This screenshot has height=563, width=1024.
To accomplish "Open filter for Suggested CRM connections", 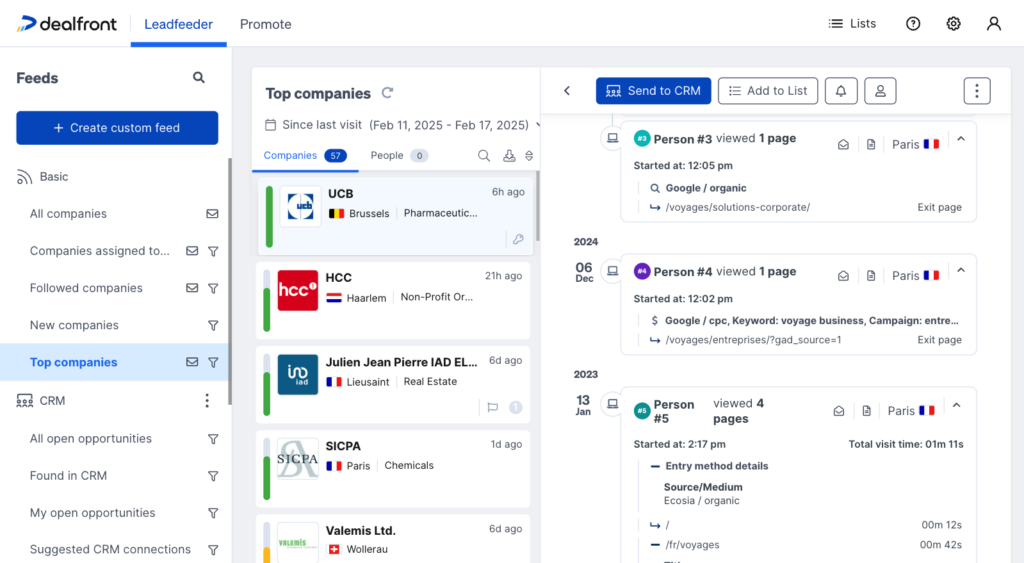I will coord(213,550).
